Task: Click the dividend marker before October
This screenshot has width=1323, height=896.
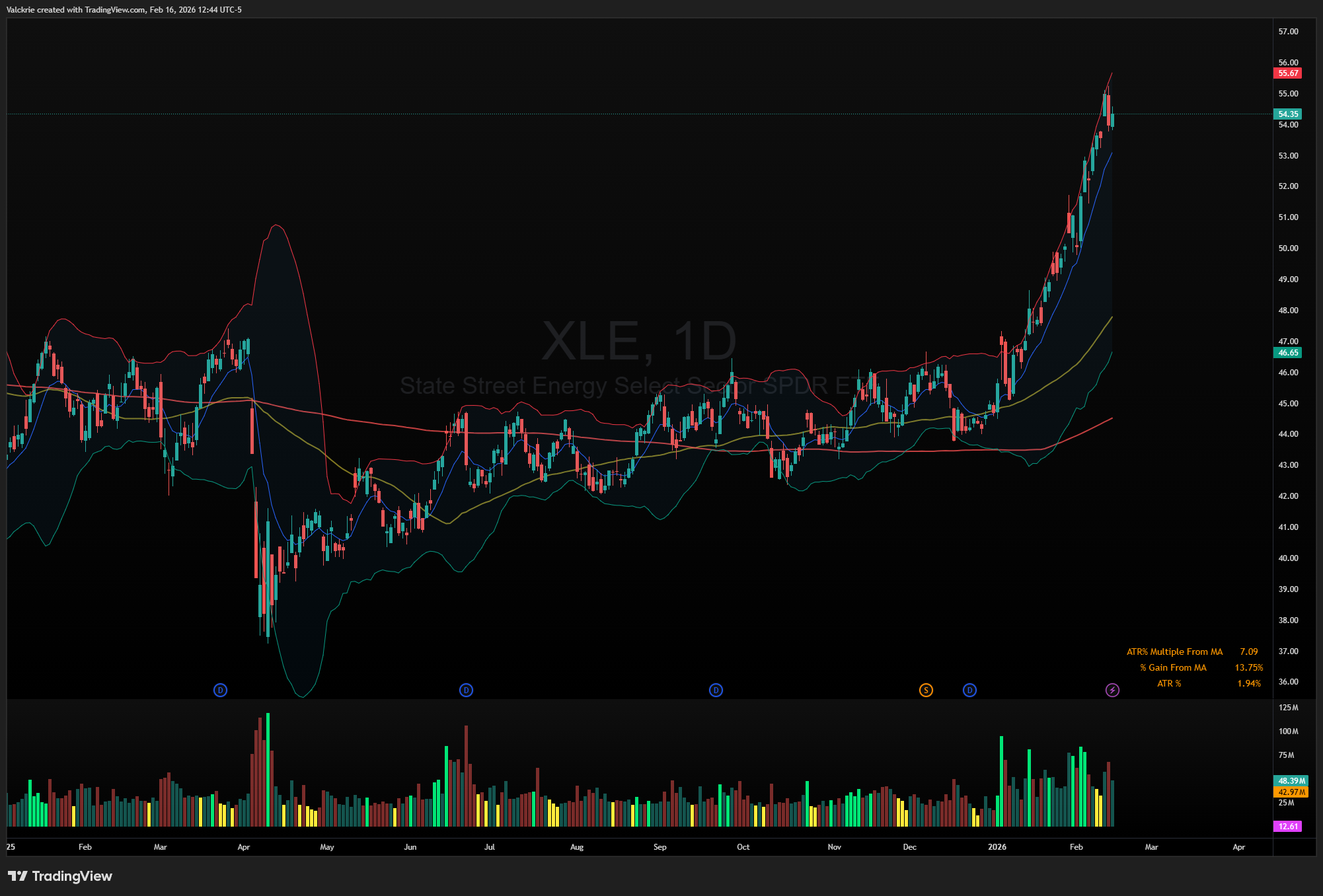Action: (716, 690)
